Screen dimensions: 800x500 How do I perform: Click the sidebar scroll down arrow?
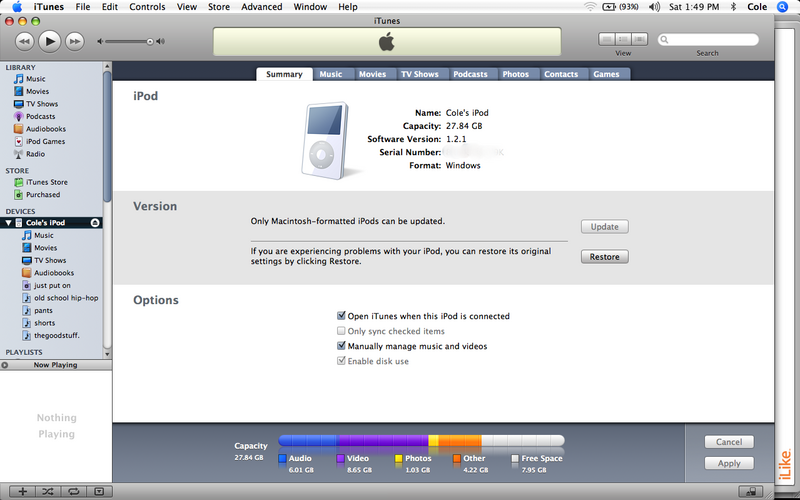pos(107,354)
